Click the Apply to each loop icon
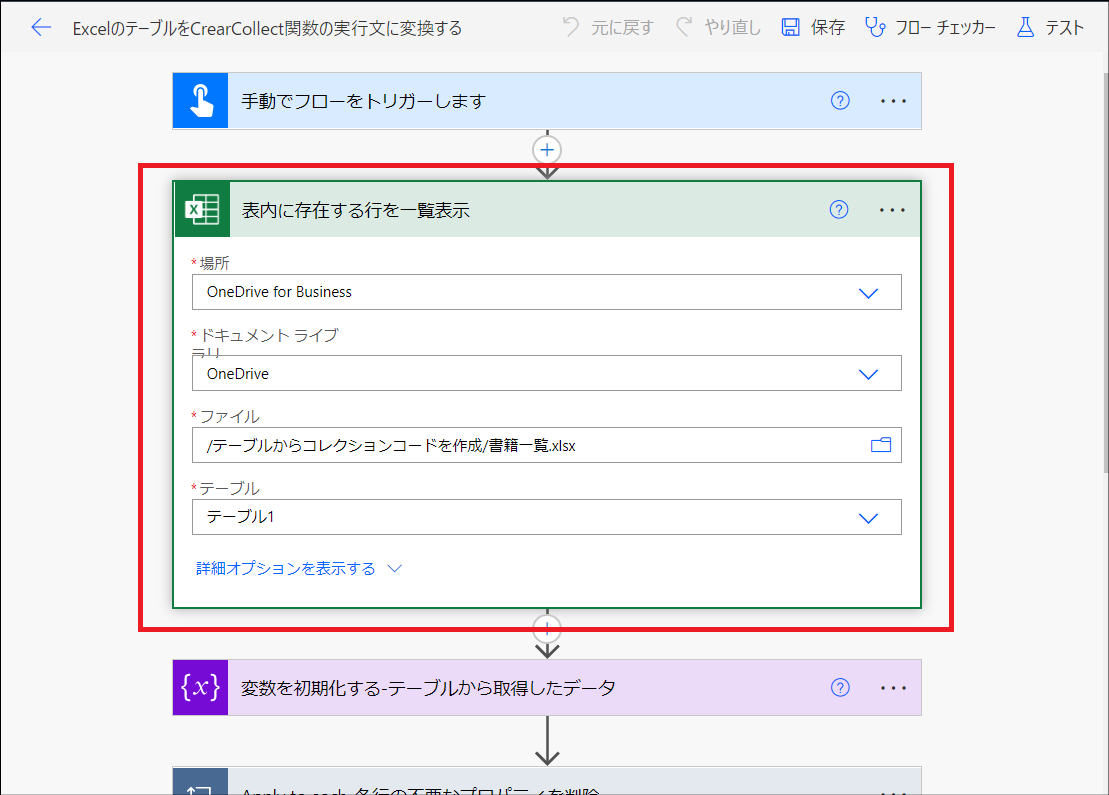 pos(201,782)
